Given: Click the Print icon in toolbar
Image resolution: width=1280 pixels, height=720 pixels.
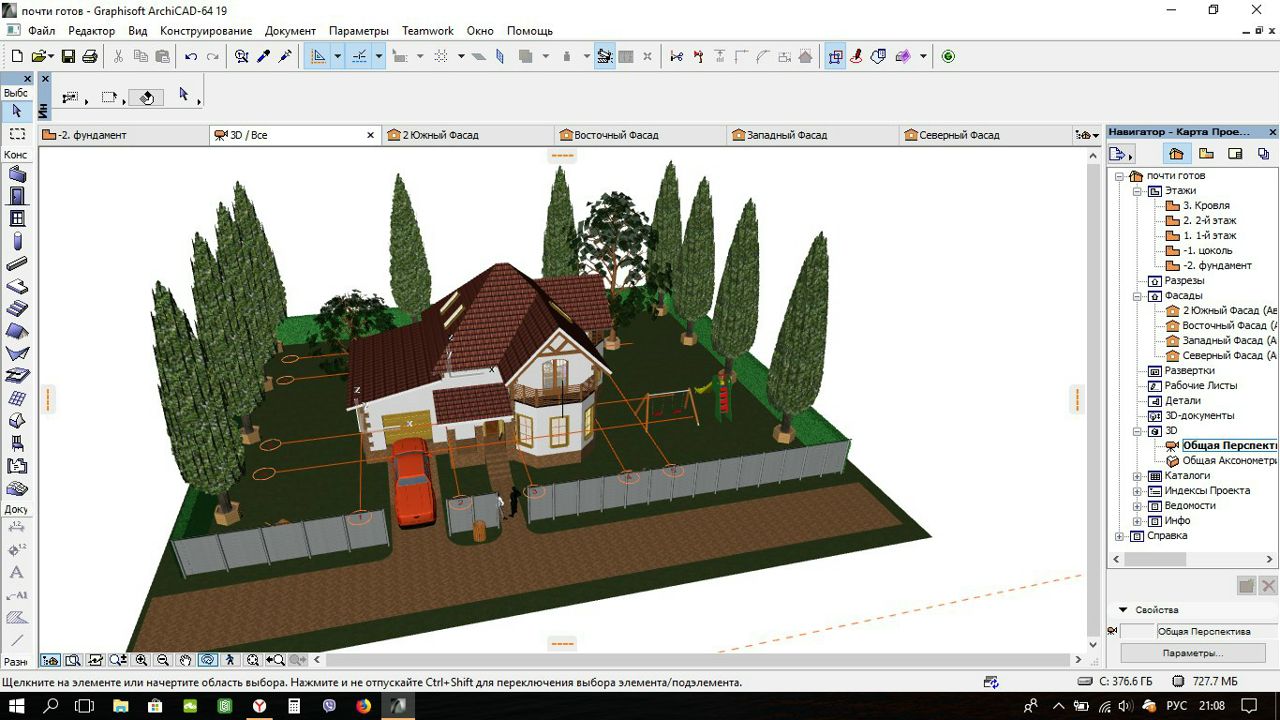Looking at the screenshot, I should (90, 57).
